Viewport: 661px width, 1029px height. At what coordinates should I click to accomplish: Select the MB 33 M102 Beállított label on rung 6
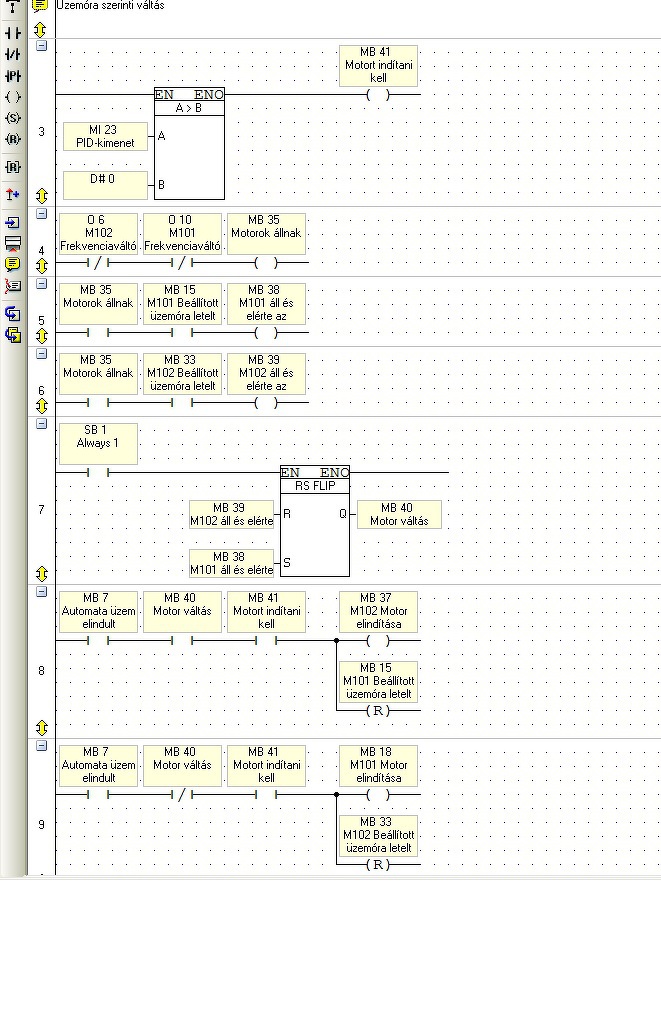click(182, 373)
